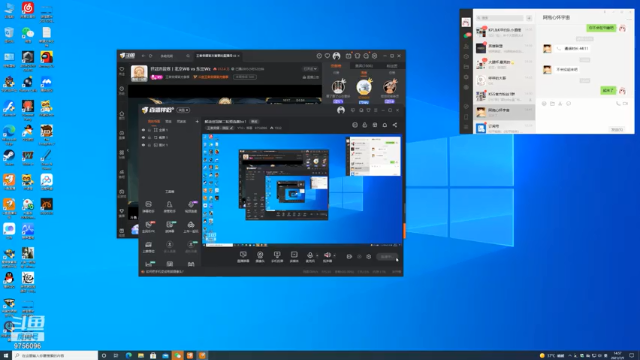Open WeChat plus menu beside search box
The width and height of the screenshot is (640, 360).
529,18
